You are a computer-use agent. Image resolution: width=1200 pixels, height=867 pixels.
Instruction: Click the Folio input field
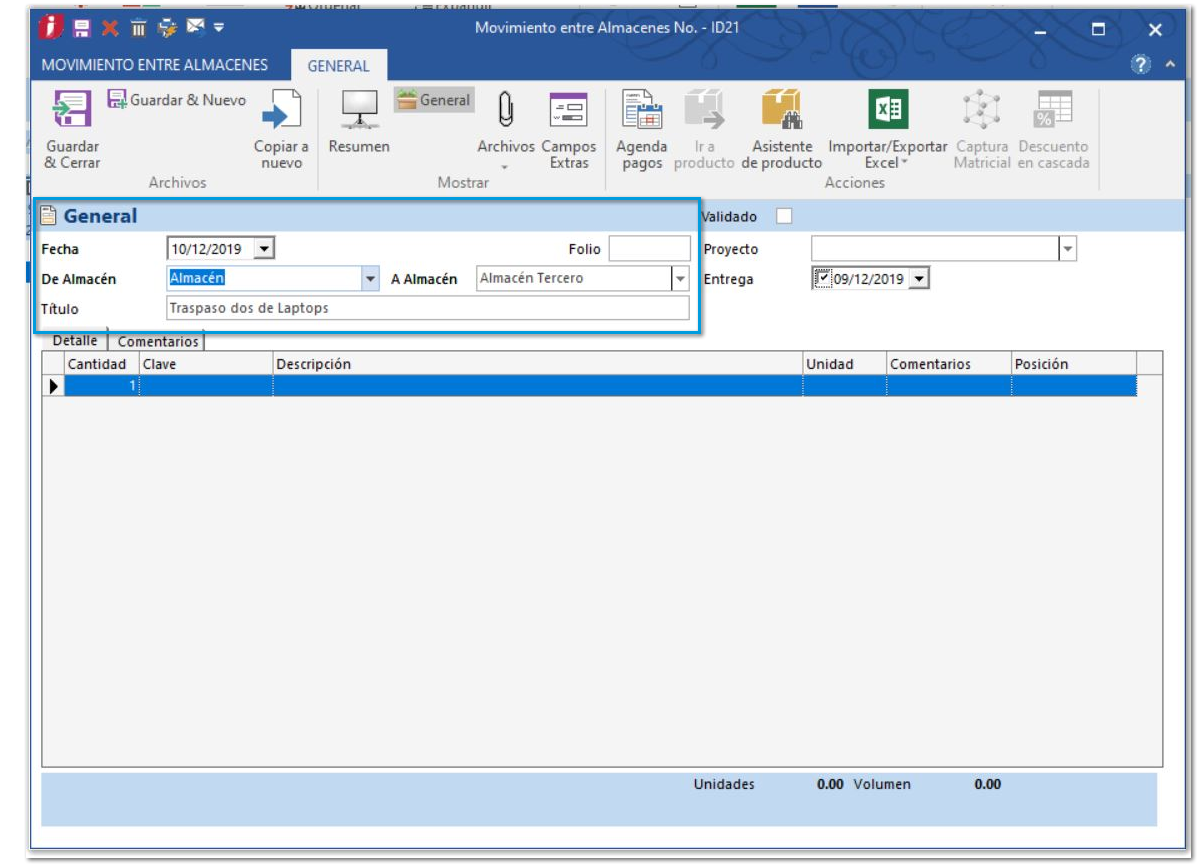pos(649,249)
